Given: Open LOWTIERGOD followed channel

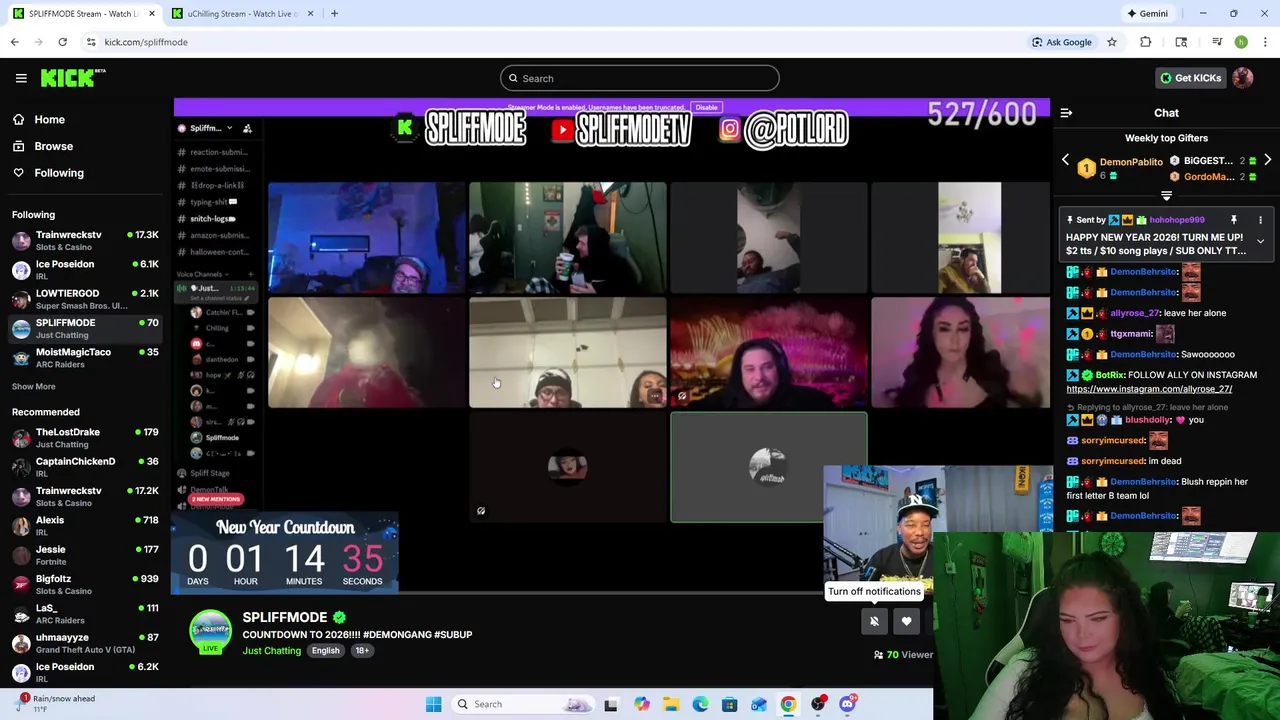Looking at the screenshot, I should tap(85, 299).
